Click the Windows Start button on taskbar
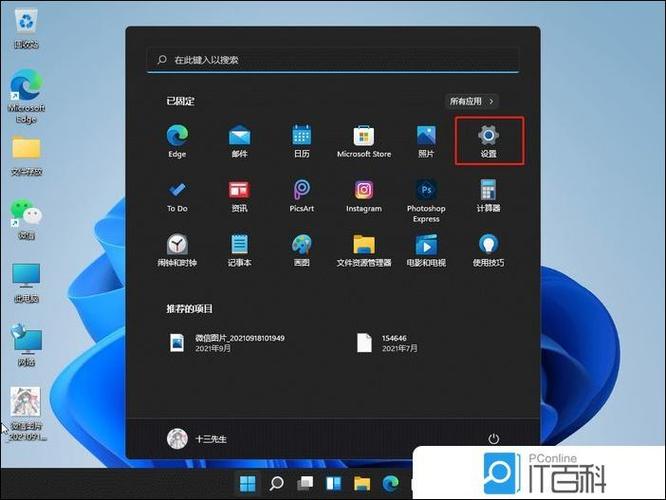 click(247, 485)
